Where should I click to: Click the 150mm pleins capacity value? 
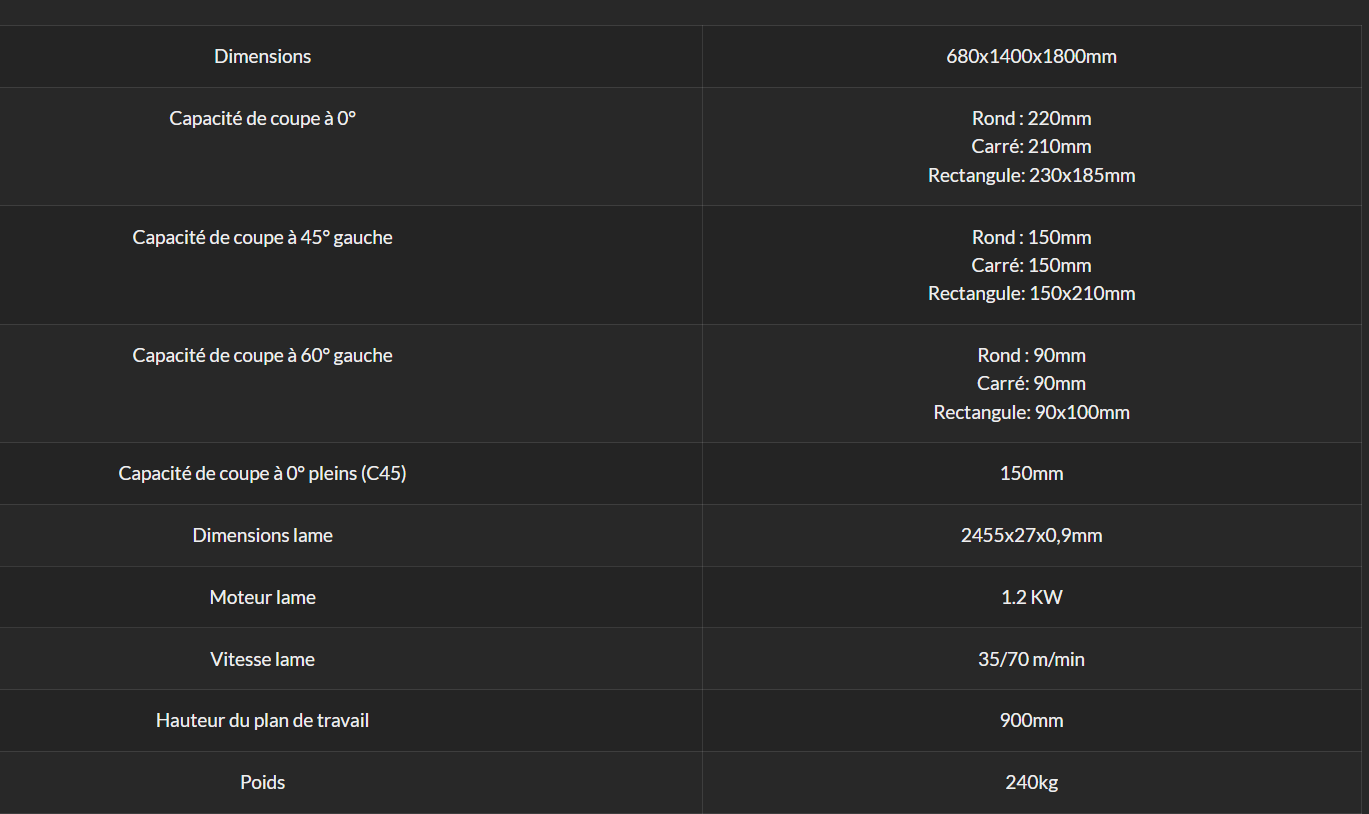tap(1031, 473)
